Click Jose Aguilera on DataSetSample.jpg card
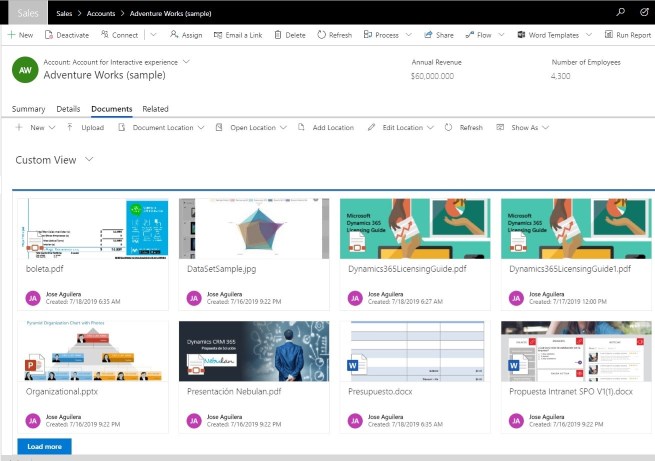The width and height of the screenshot is (655, 461). 224,294
